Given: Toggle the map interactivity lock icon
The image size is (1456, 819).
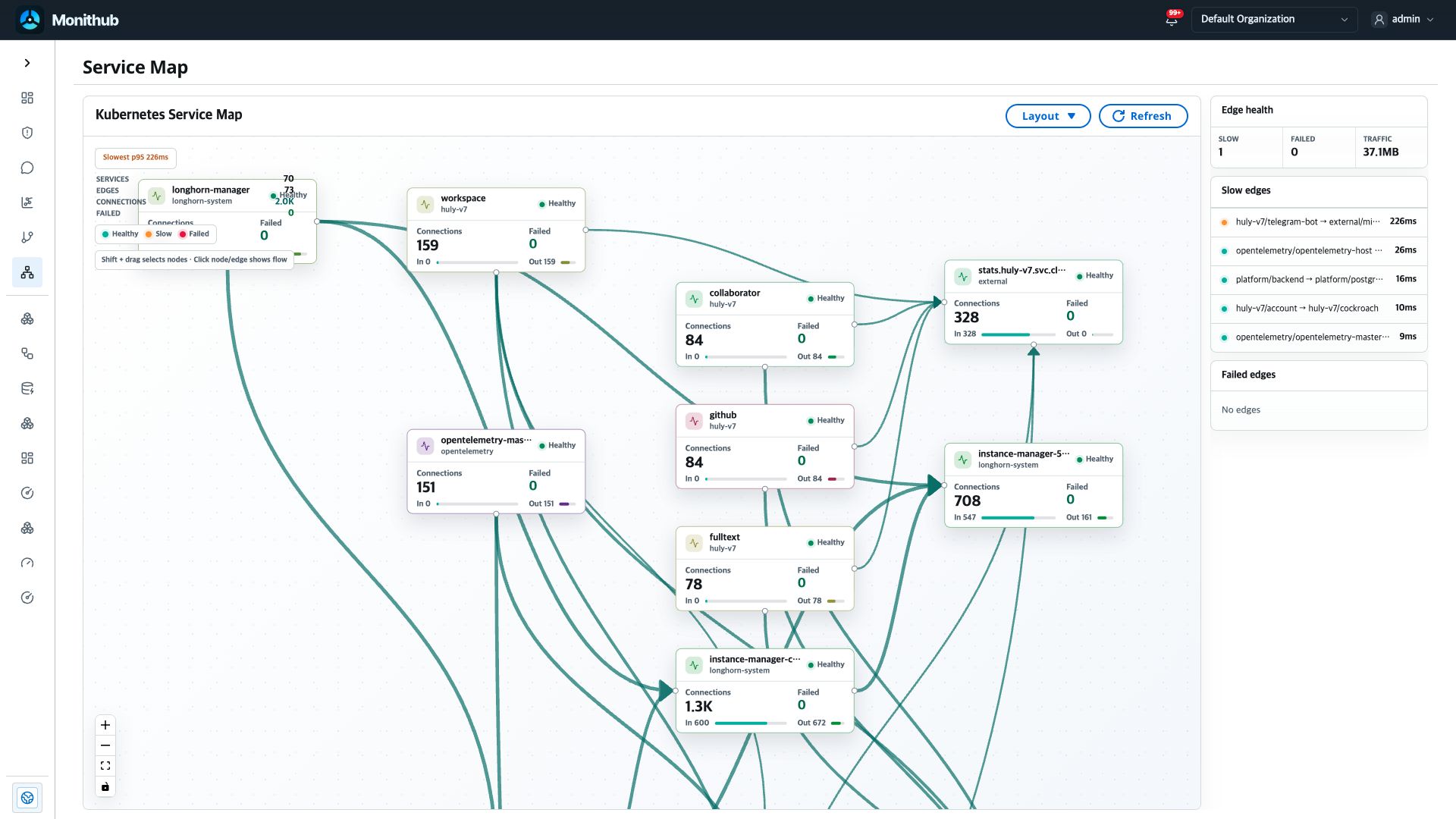Looking at the screenshot, I should coord(105,786).
